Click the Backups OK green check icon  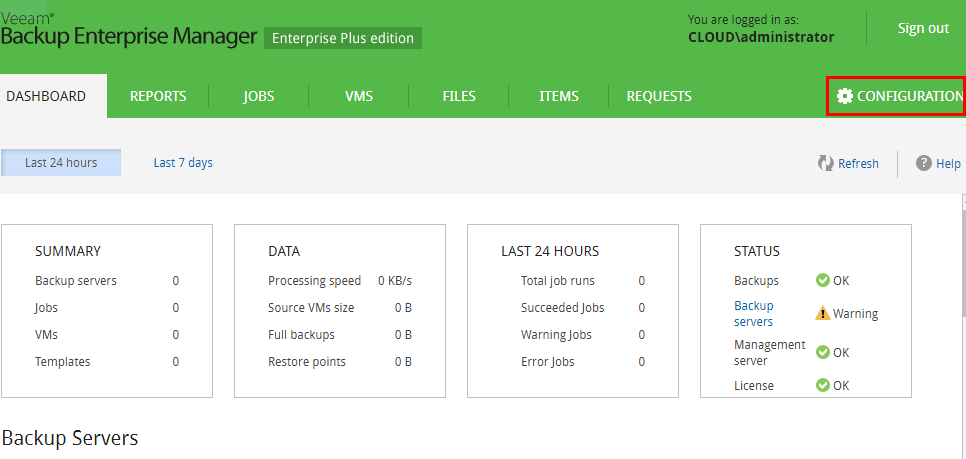click(823, 281)
